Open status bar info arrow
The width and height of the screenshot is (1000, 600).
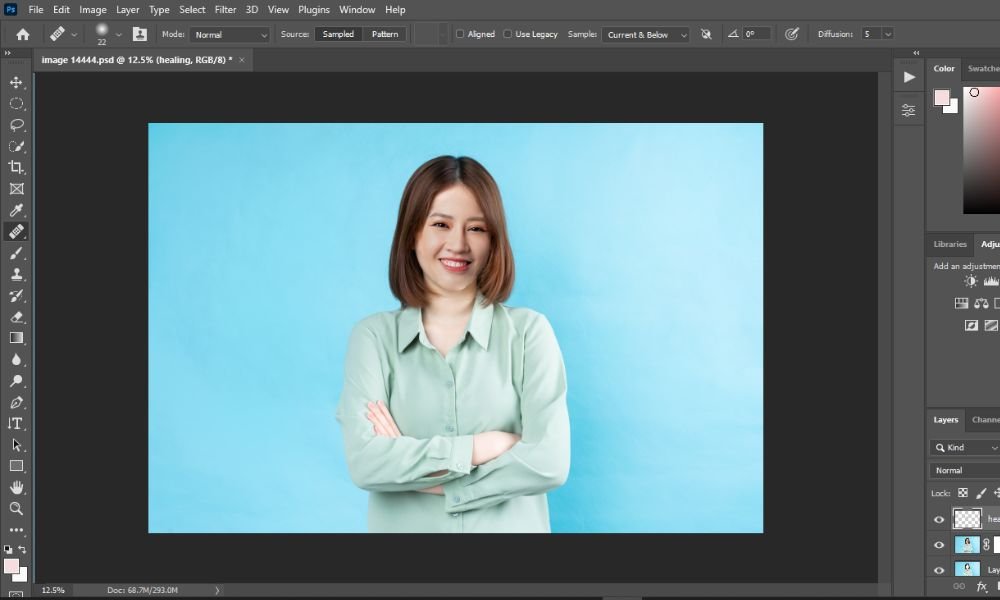[x=217, y=590]
